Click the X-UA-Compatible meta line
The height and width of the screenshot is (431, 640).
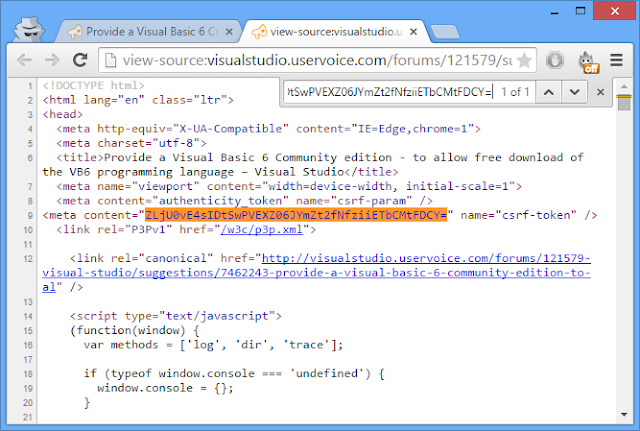(x=269, y=129)
